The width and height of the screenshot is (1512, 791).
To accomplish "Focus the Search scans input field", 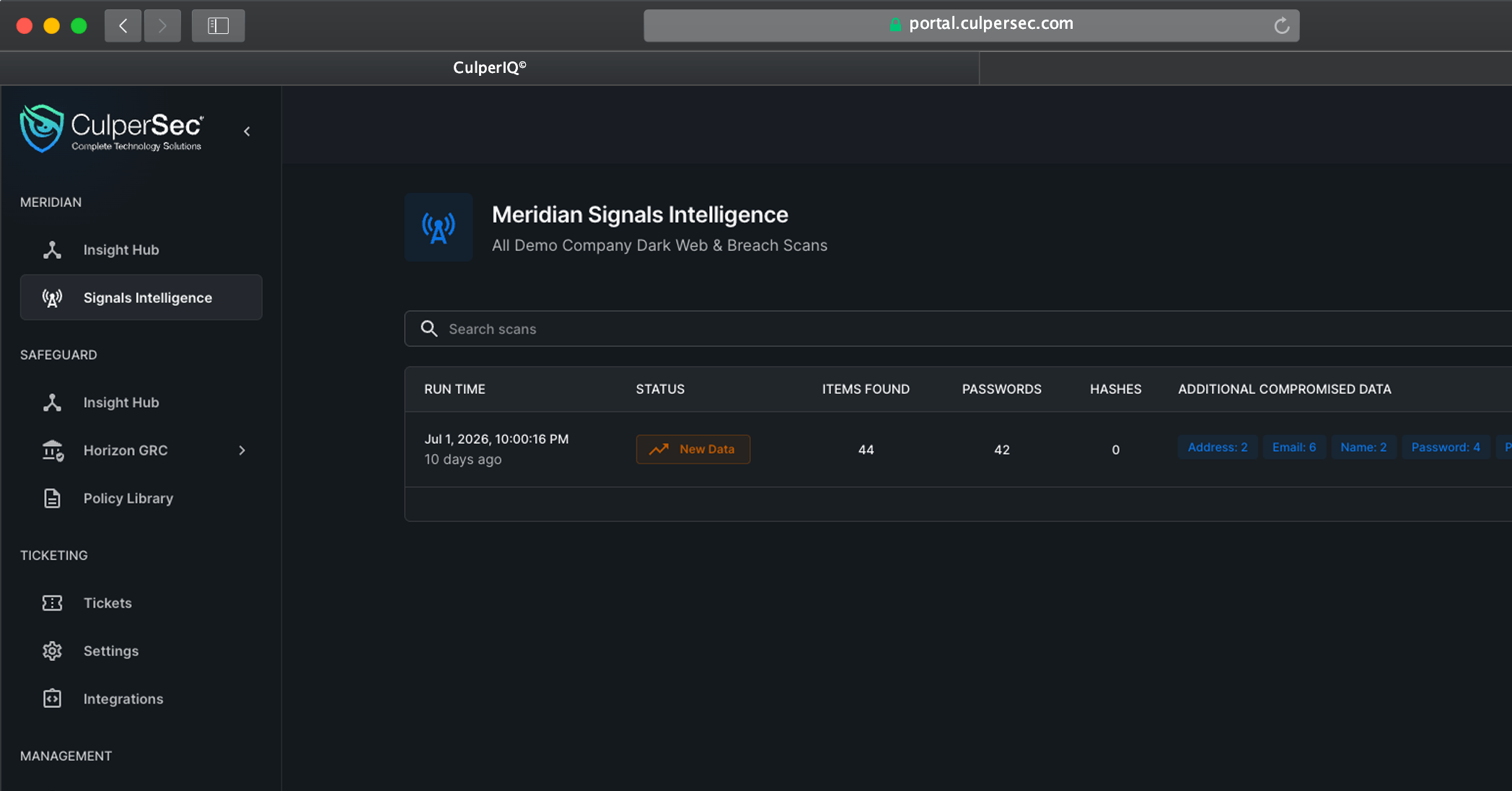I will click(958, 329).
